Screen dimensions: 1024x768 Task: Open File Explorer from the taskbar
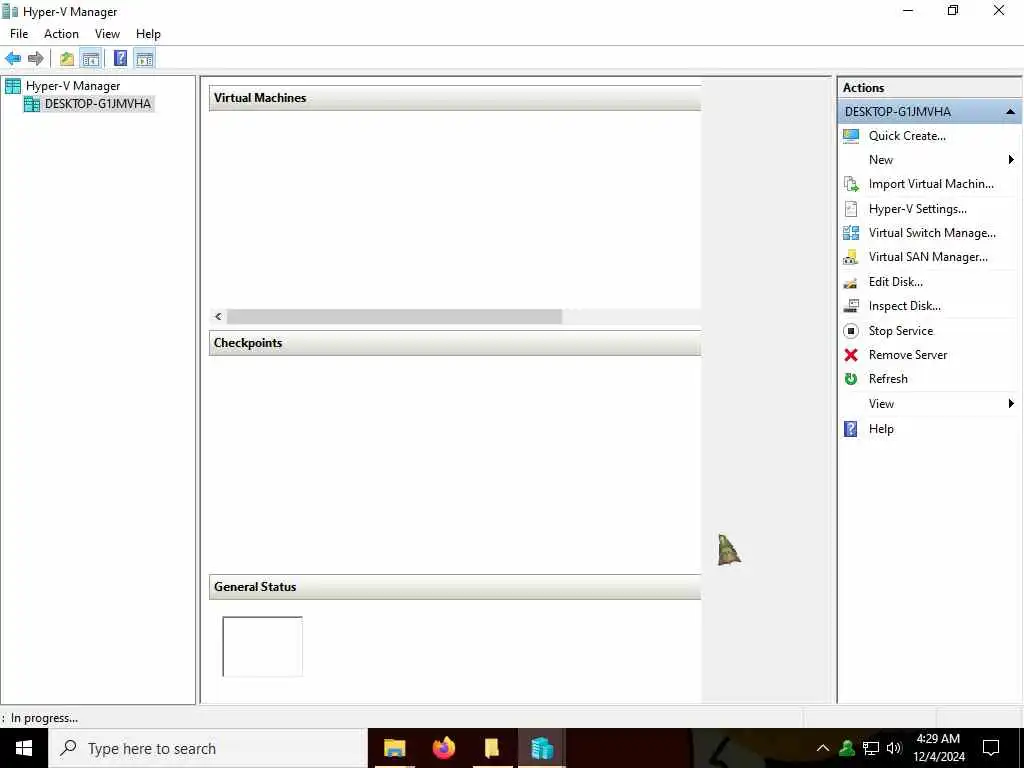point(394,748)
